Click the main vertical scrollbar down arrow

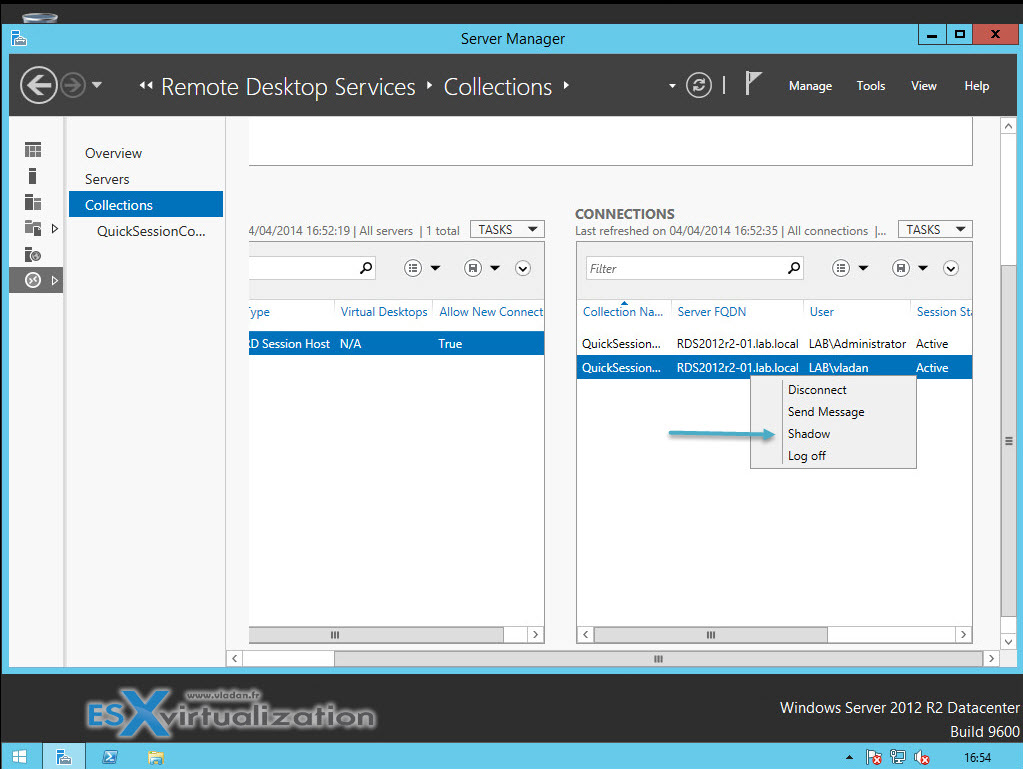[1009, 642]
